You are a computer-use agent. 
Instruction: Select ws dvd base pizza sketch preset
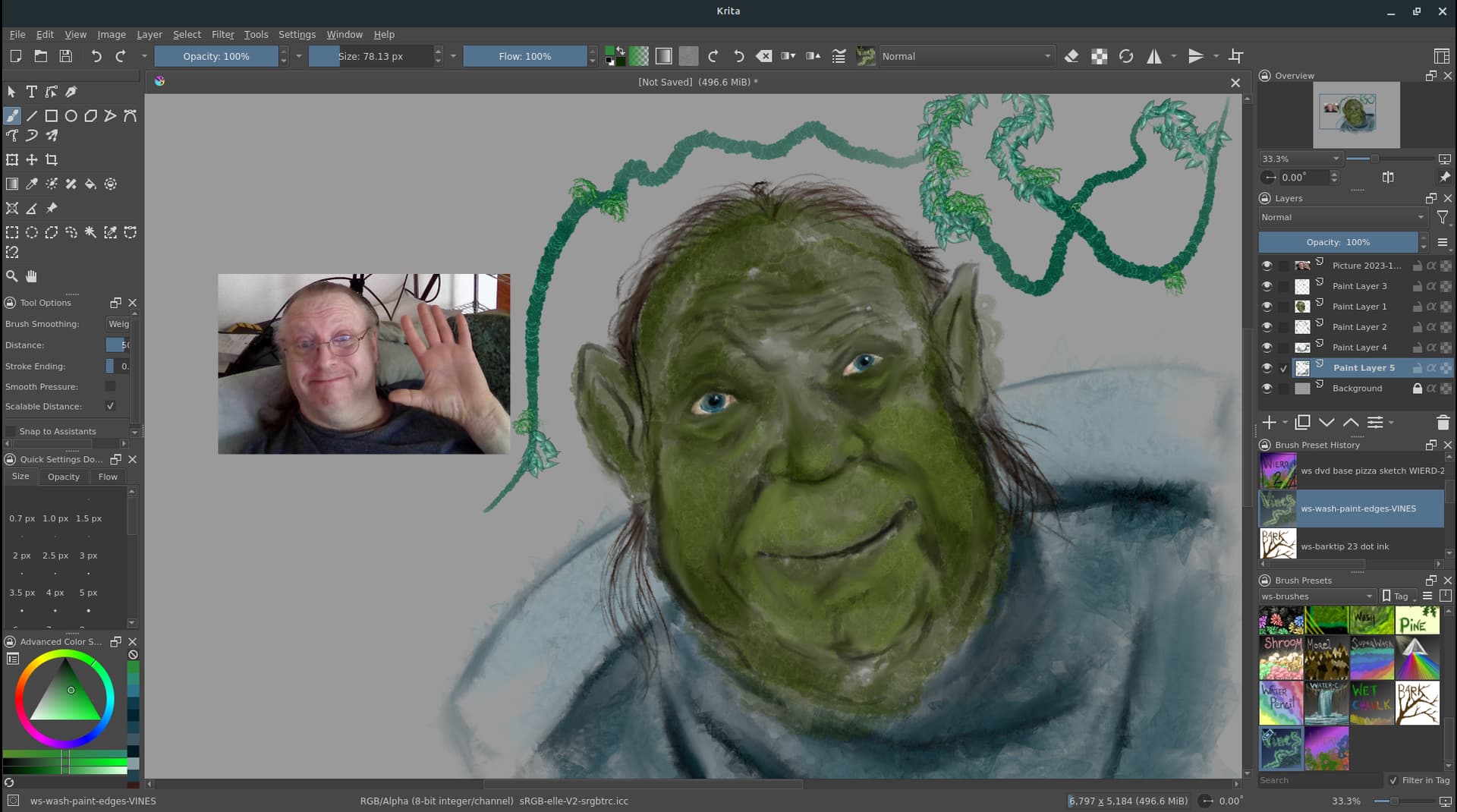(x=1352, y=471)
